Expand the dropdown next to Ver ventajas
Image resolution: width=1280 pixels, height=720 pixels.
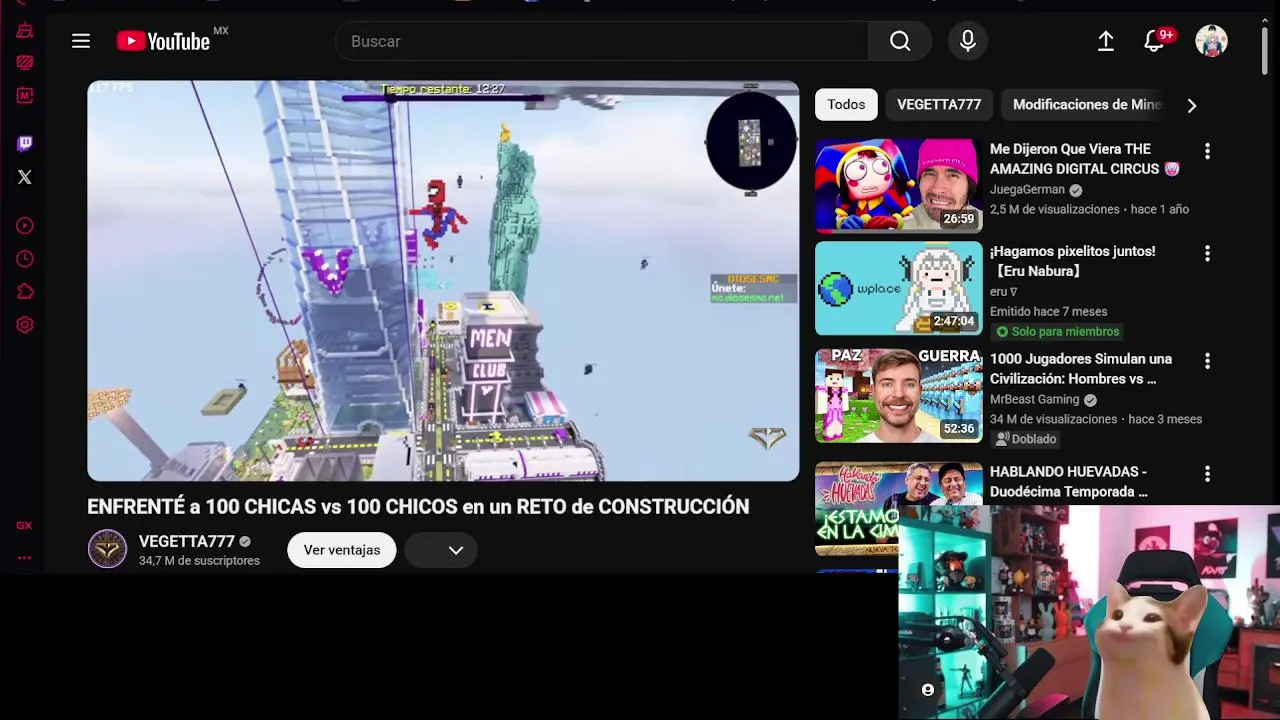coord(441,550)
